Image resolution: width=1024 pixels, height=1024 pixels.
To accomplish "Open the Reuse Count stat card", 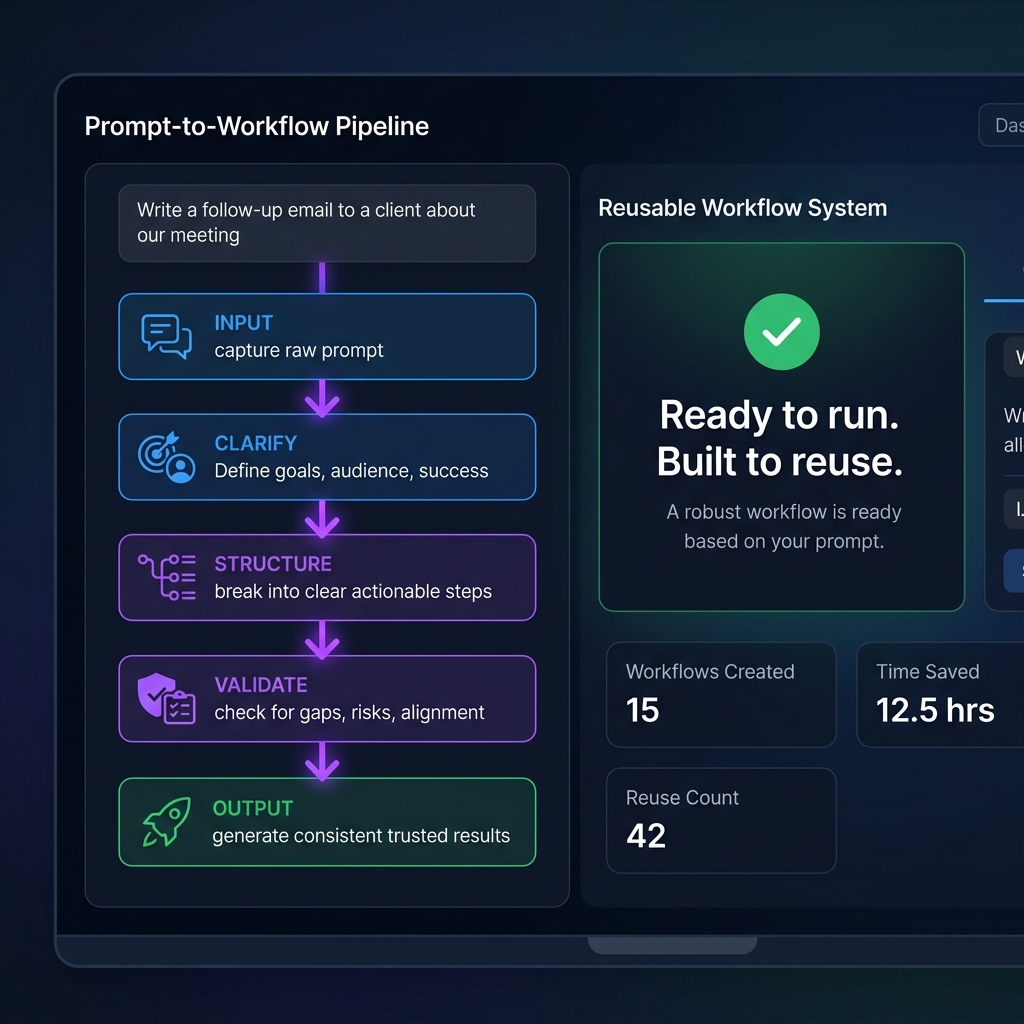I will pos(721,821).
